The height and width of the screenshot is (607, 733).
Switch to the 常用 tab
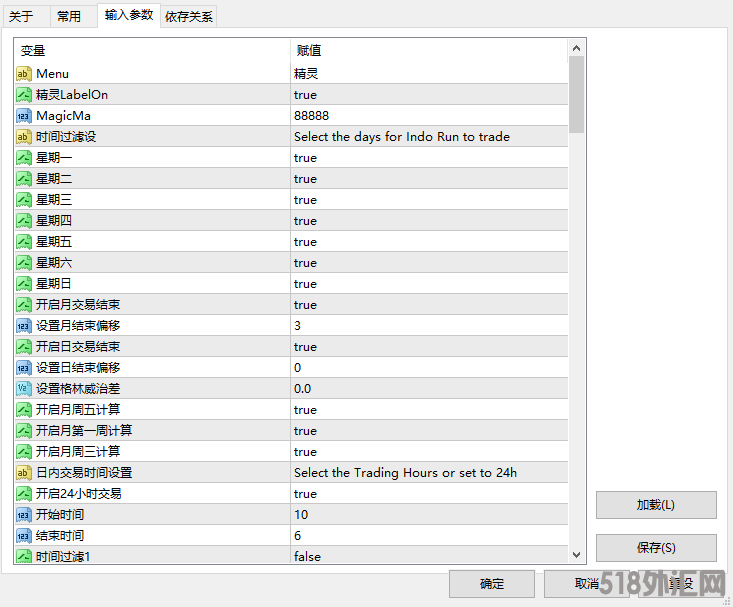69,16
